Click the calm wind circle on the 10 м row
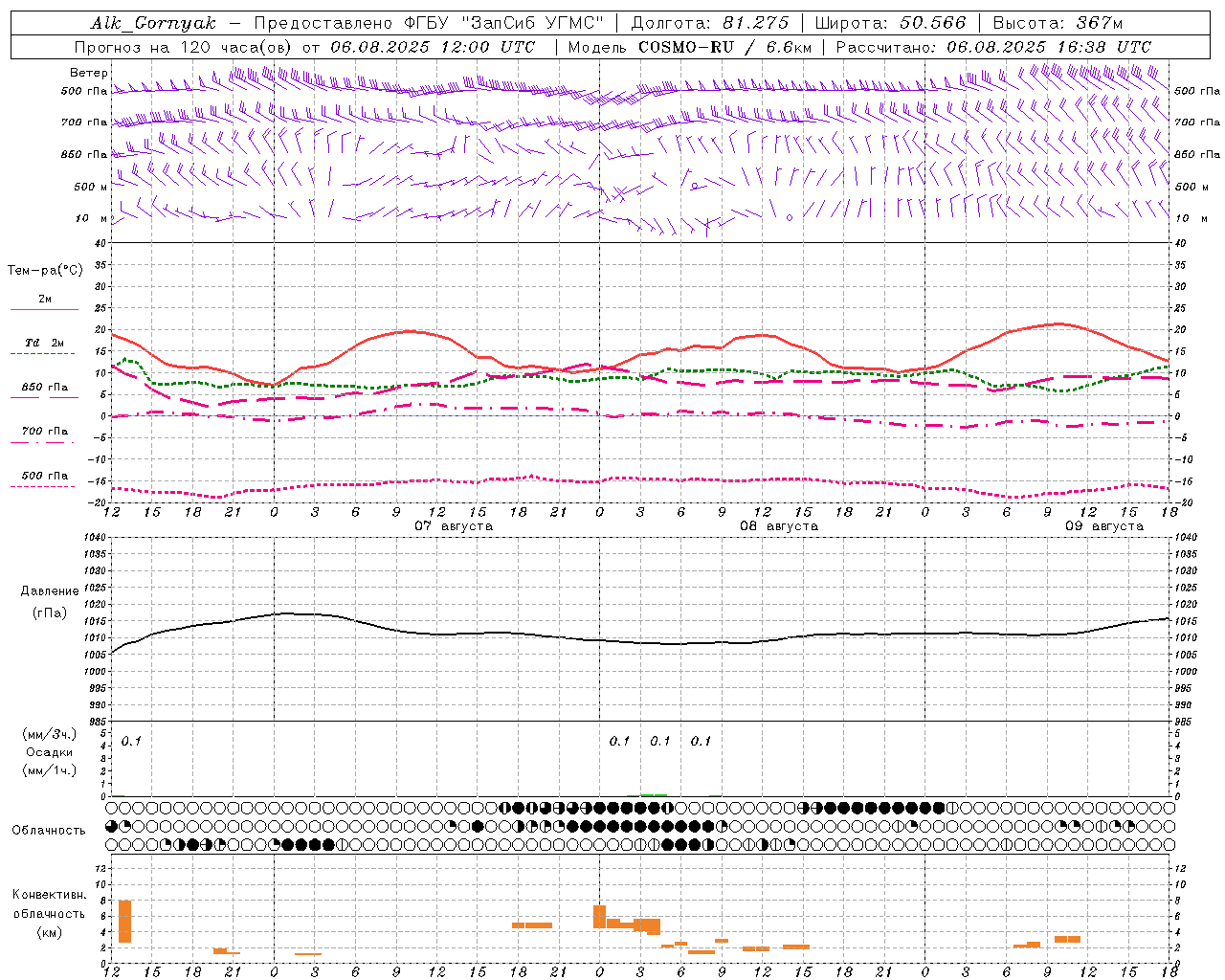1225x980 pixels. click(x=790, y=218)
